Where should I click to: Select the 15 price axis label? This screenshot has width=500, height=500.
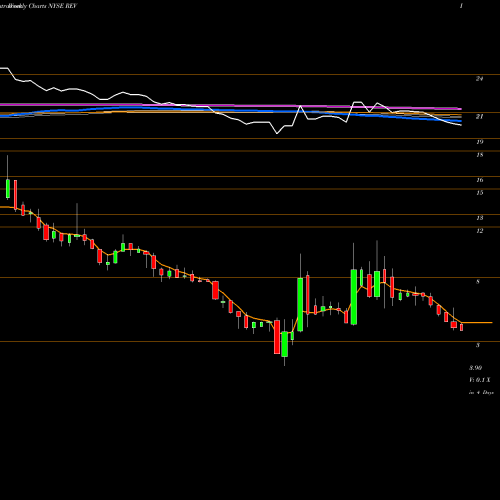click(x=479, y=193)
